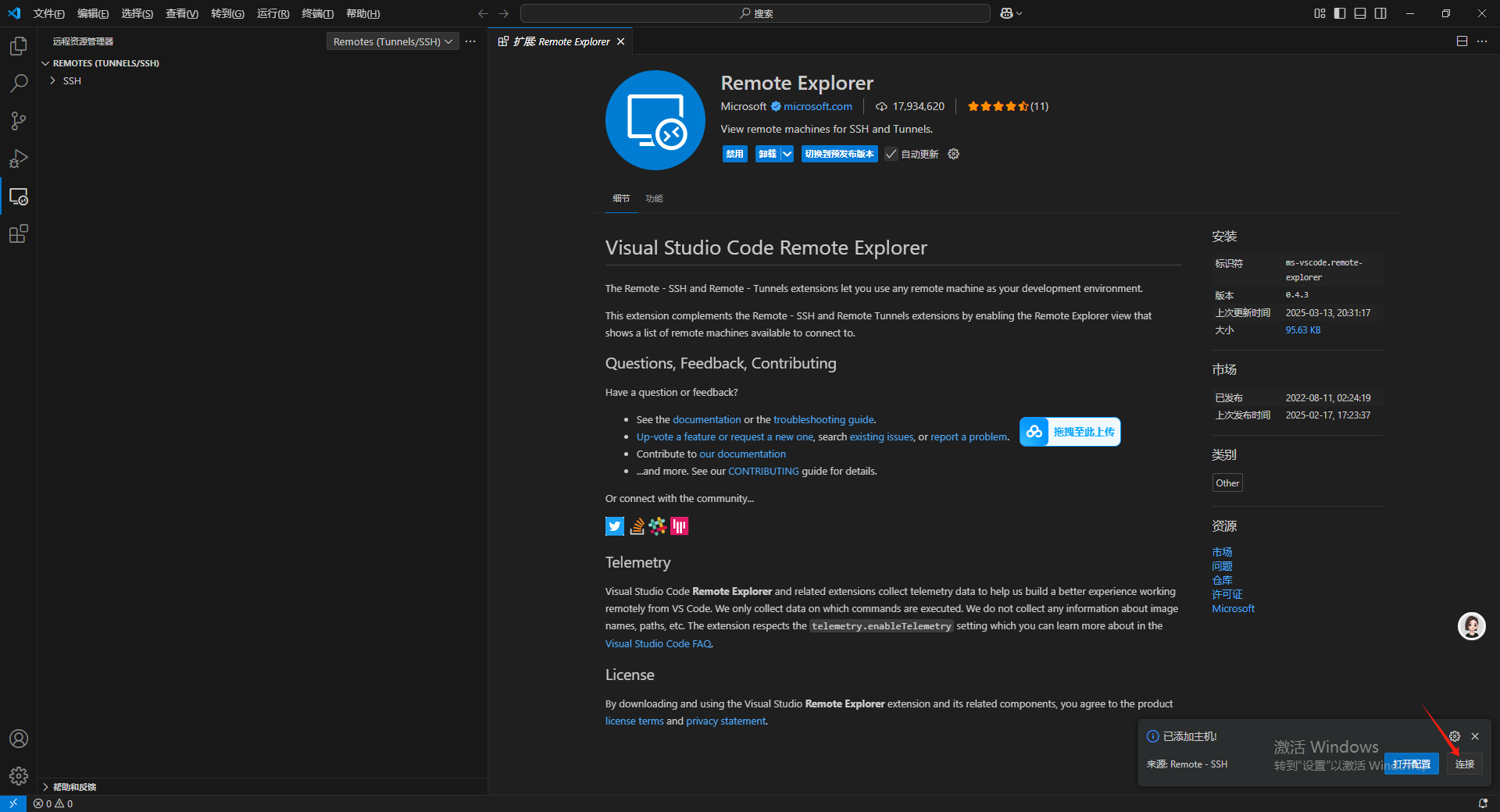This screenshot has width=1500, height=812.
Task: Click the Stack Overflow community icon
Action: point(637,526)
